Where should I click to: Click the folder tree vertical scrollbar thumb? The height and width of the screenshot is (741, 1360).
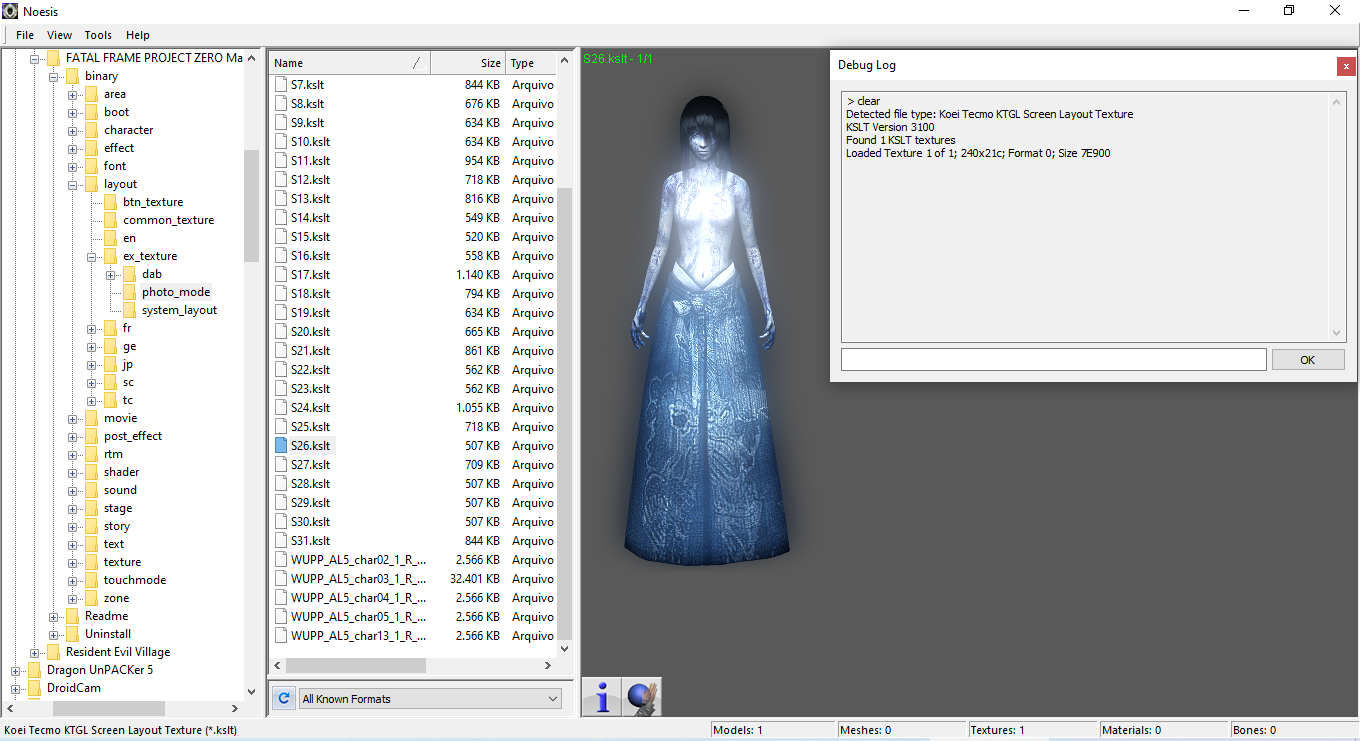251,205
